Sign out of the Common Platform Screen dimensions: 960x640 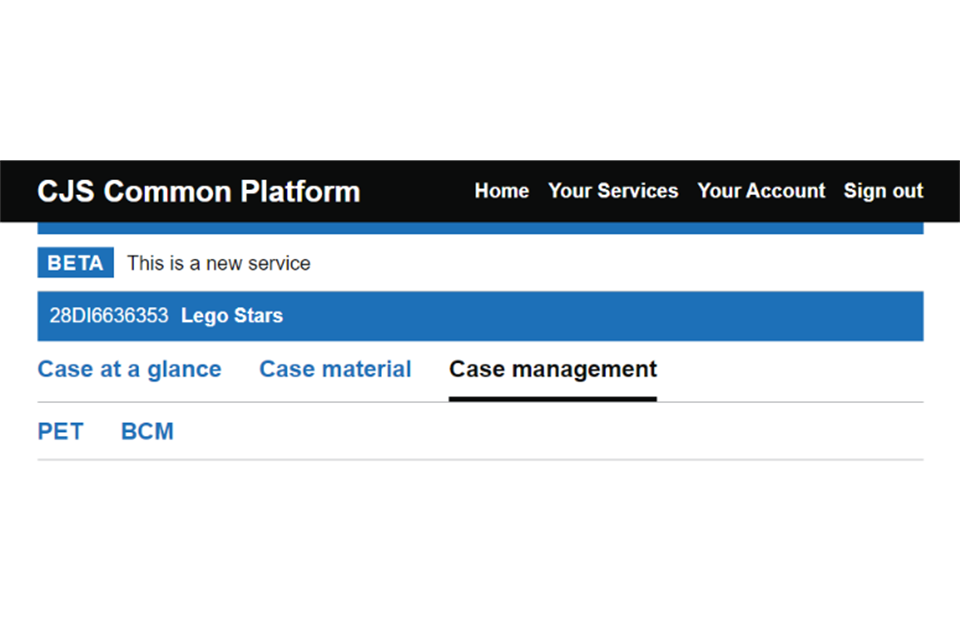pyautogui.click(x=883, y=191)
